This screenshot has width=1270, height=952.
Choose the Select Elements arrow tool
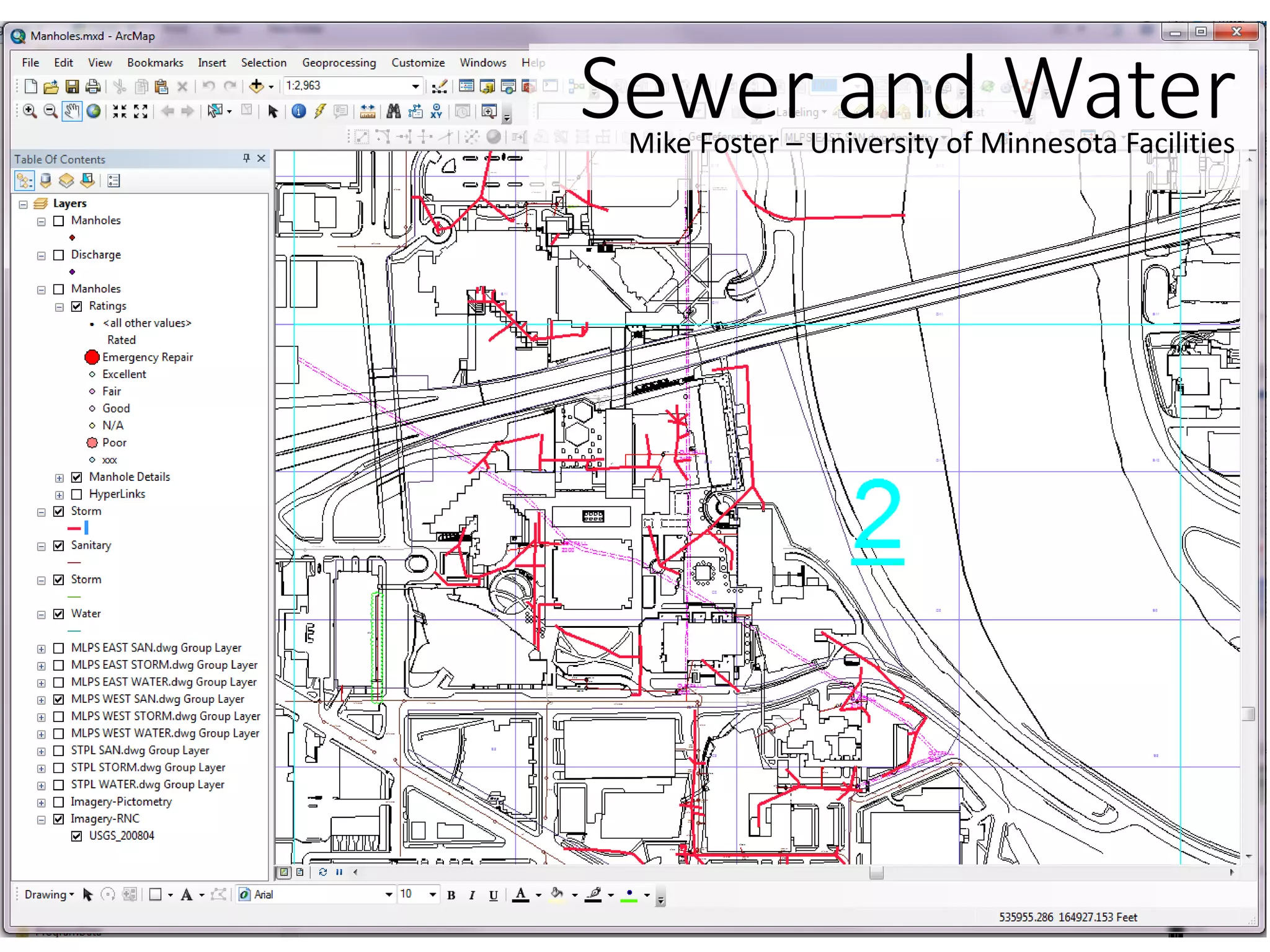(273, 111)
